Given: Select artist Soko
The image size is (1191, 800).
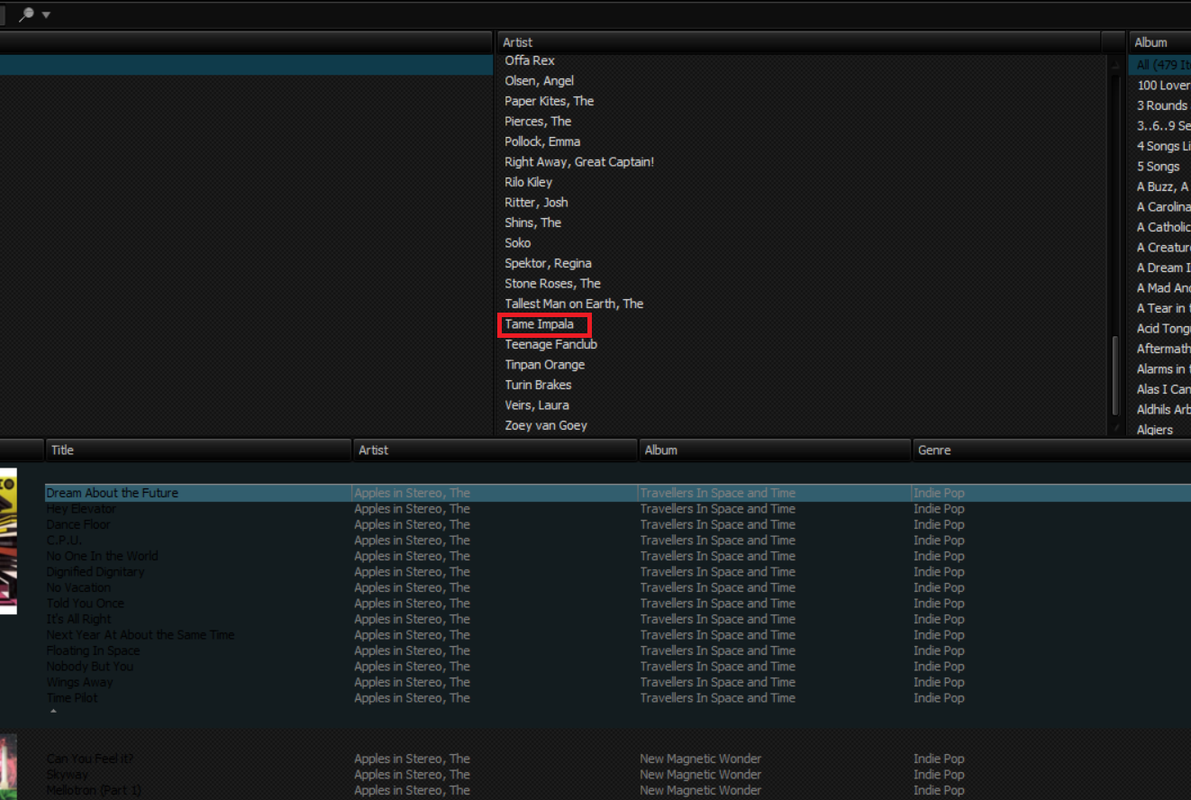Looking at the screenshot, I should click(x=518, y=243).
